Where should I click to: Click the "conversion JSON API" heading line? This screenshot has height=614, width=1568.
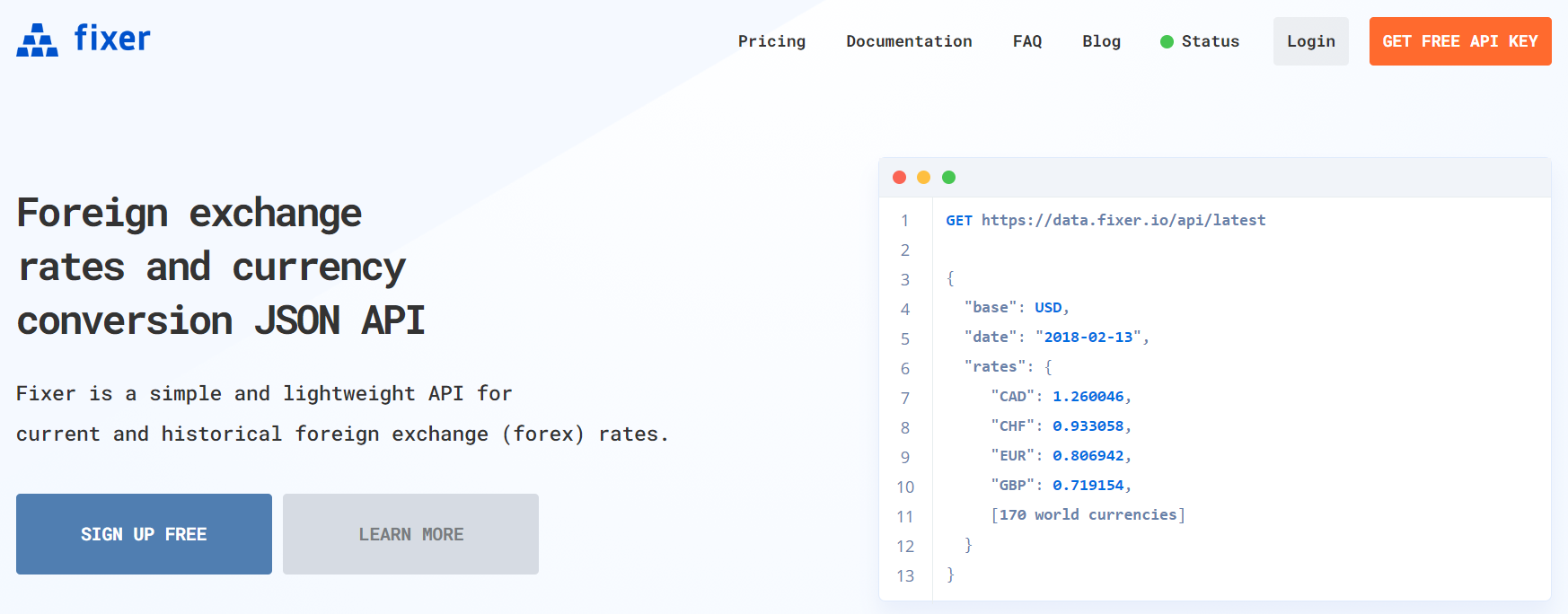[221, 320]
